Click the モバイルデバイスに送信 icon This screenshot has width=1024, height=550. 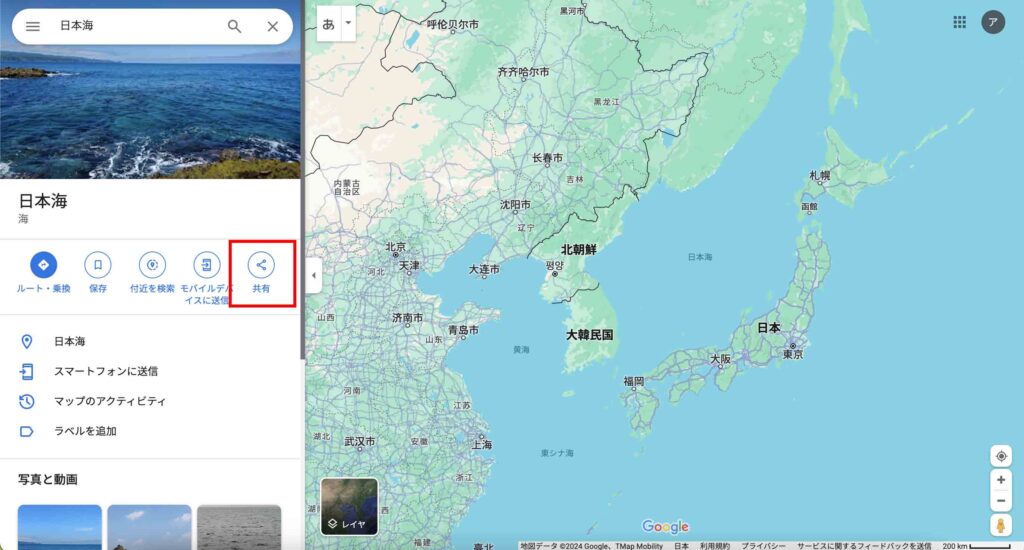(x=206, y=265)
